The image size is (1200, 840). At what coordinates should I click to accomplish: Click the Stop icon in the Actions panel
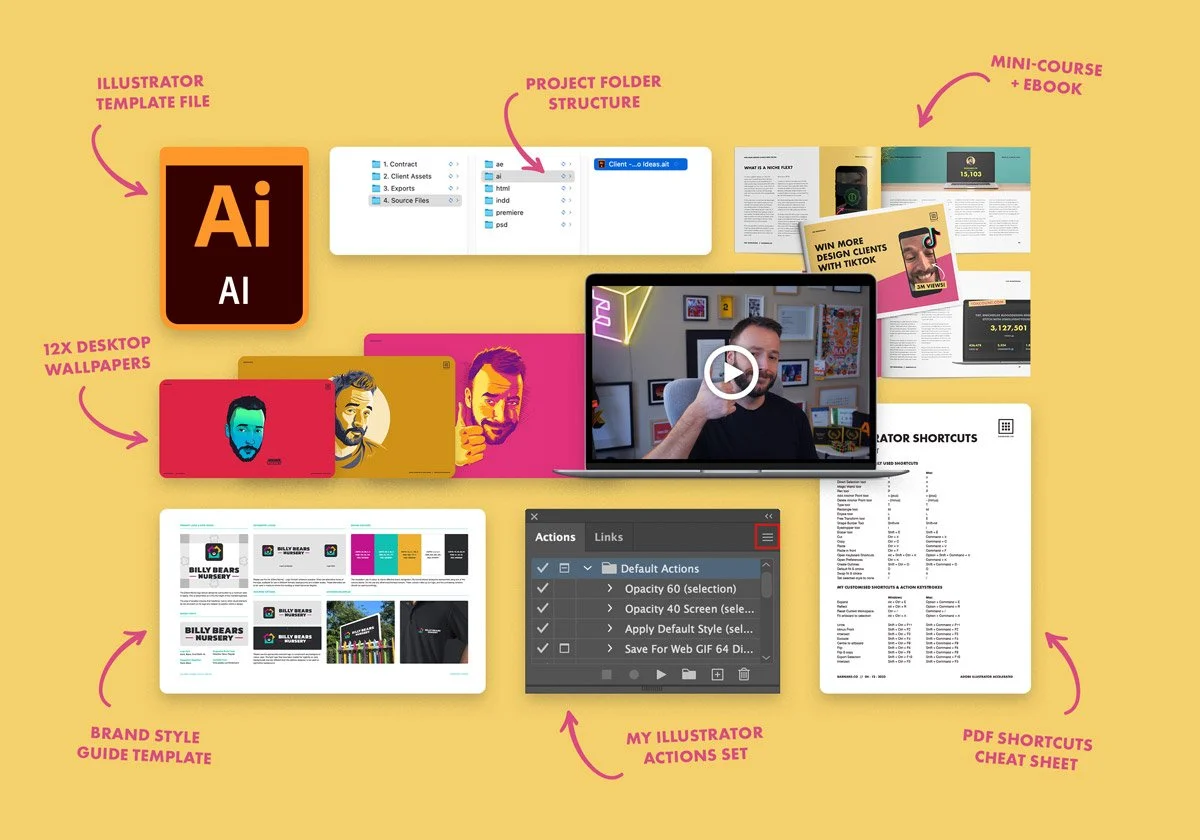(607, 674)
